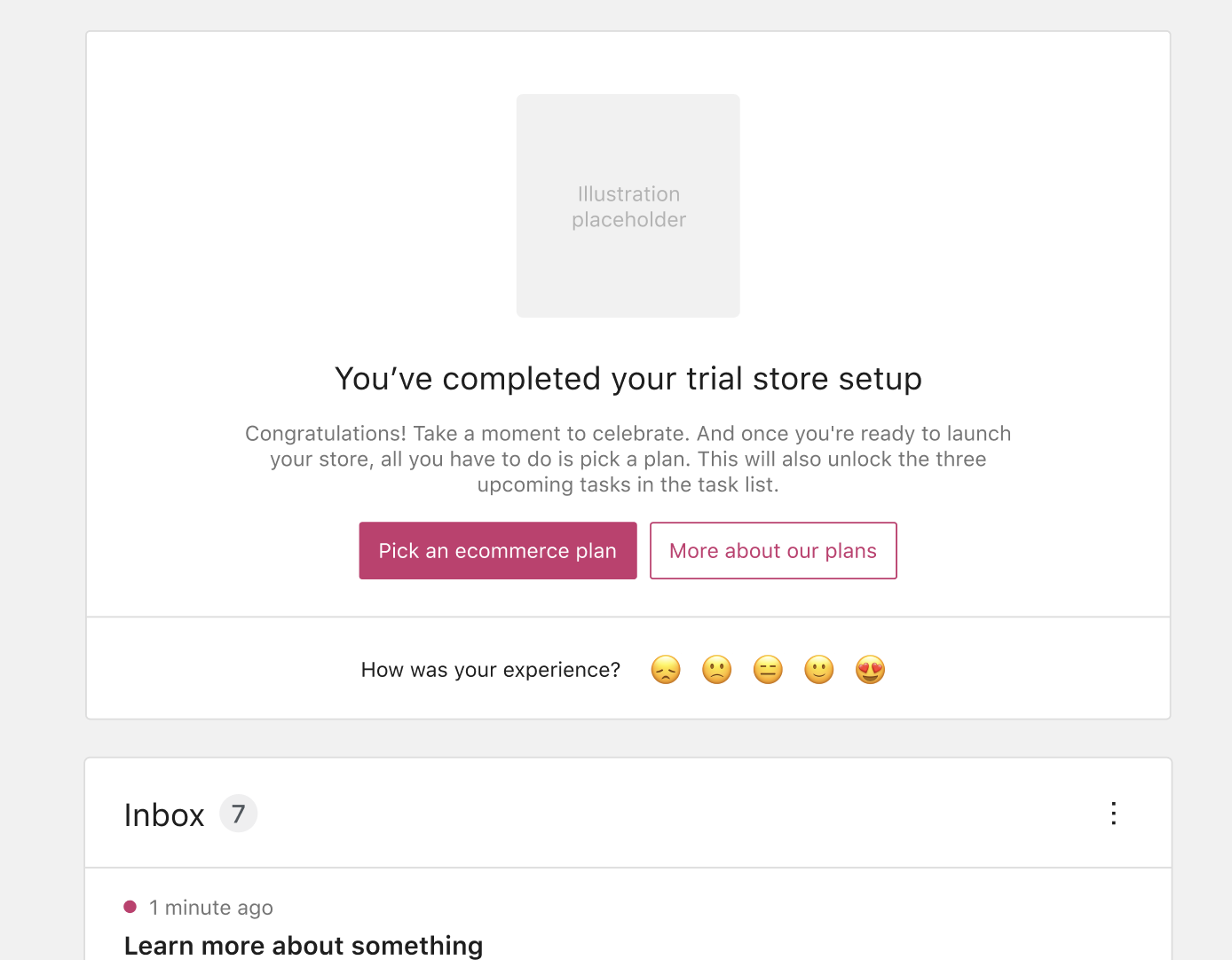Select the slightly smiling face rating emoji
The image size is (1232, 960).
819,670
